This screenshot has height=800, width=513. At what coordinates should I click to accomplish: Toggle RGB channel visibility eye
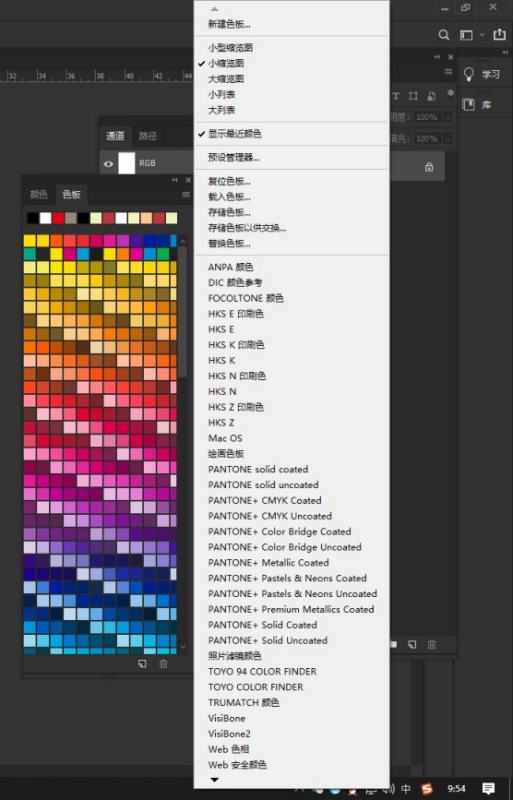pos(108,164)
